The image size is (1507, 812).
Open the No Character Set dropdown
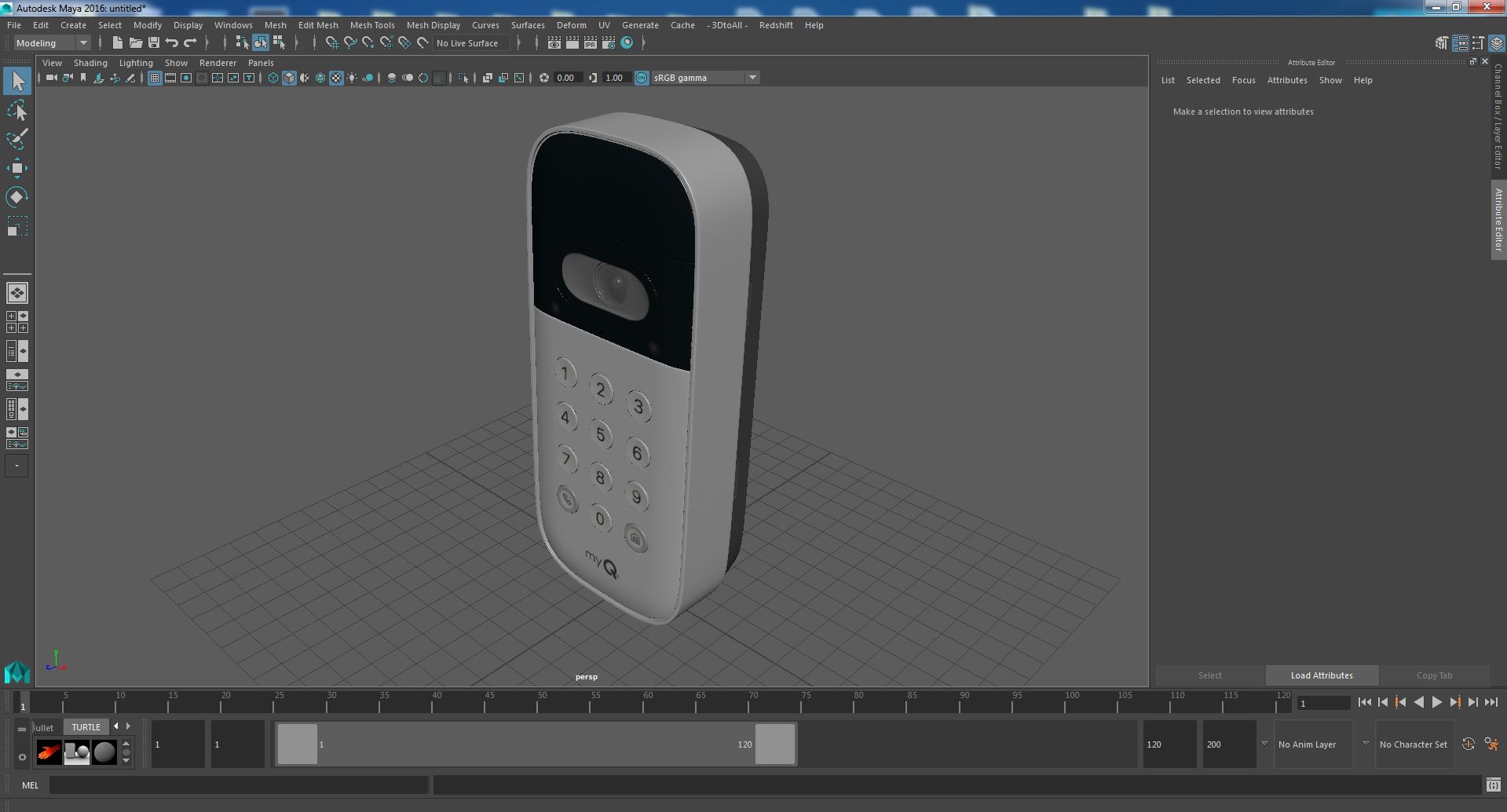point(1414,744)
